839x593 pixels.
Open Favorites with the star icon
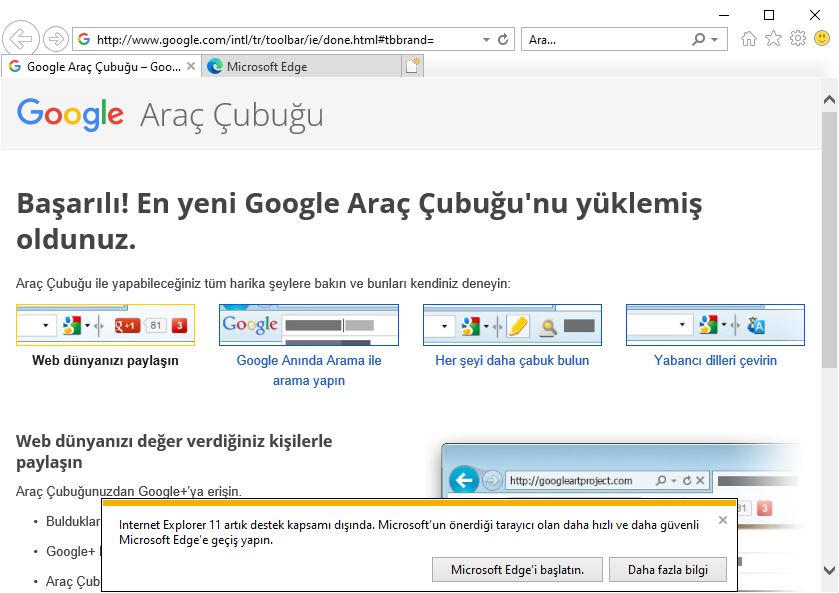[773, 39]
